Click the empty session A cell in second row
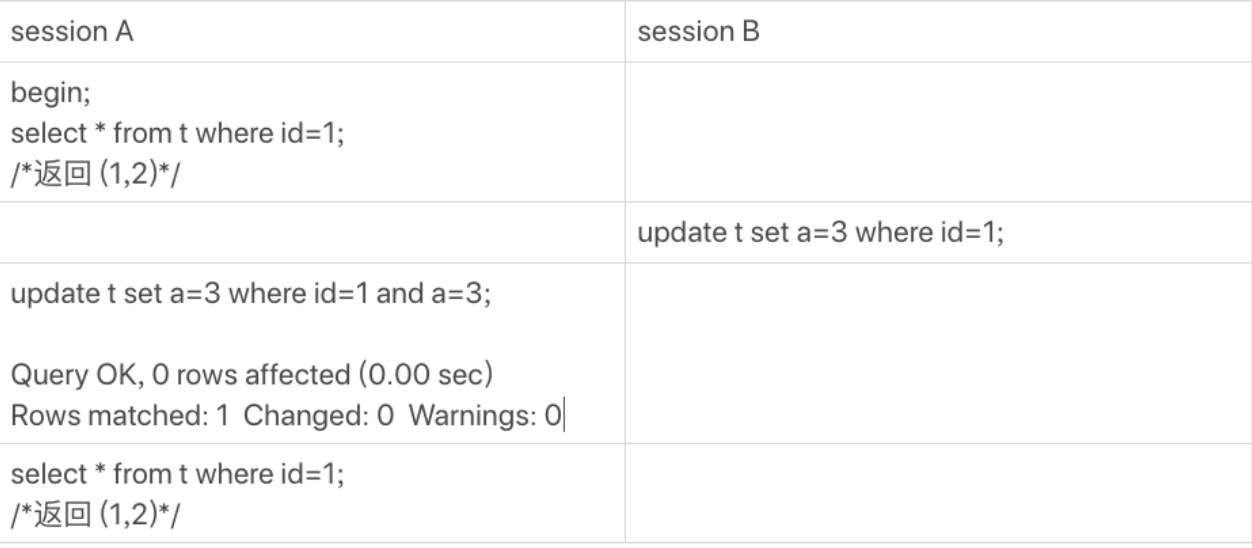Screen dimensions: 1252x548 click(313, 233)
